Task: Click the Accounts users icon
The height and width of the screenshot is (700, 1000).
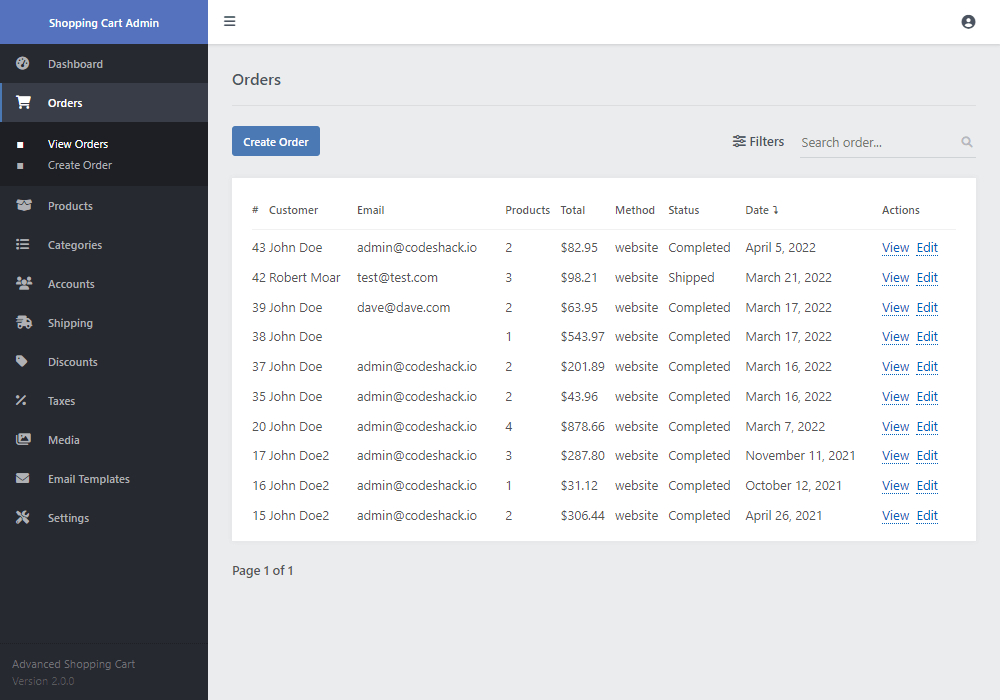Action: pos(24,283)
